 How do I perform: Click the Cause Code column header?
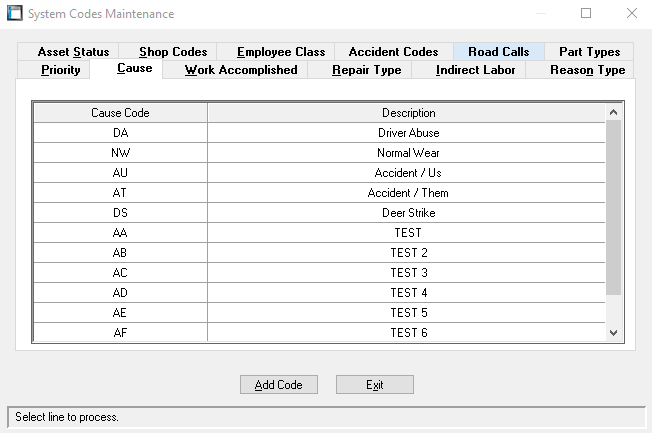tap(120, 113)
